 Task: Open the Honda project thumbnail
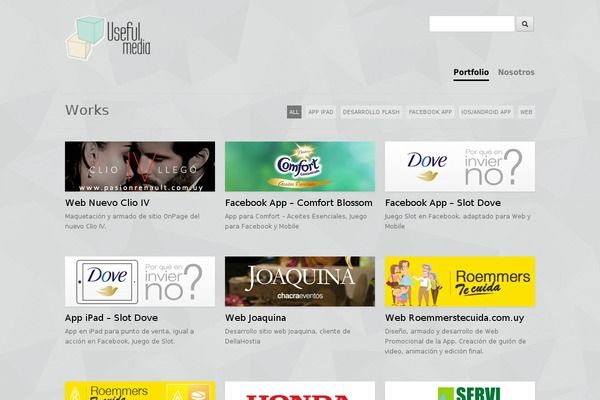tap(300, 390)
